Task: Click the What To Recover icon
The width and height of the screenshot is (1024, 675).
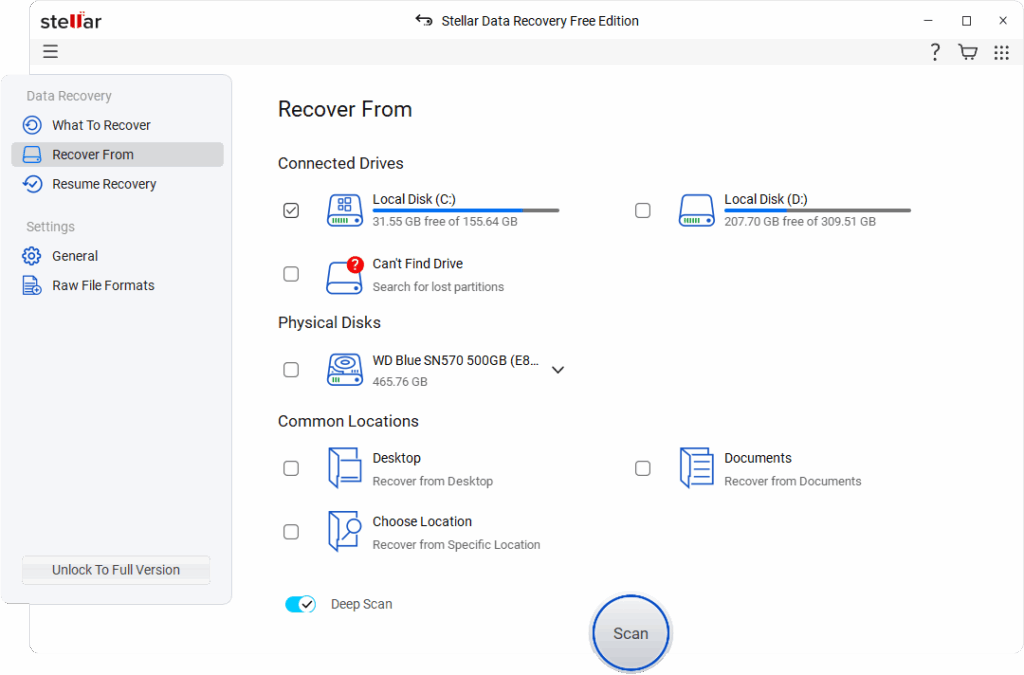Action: 32,125
